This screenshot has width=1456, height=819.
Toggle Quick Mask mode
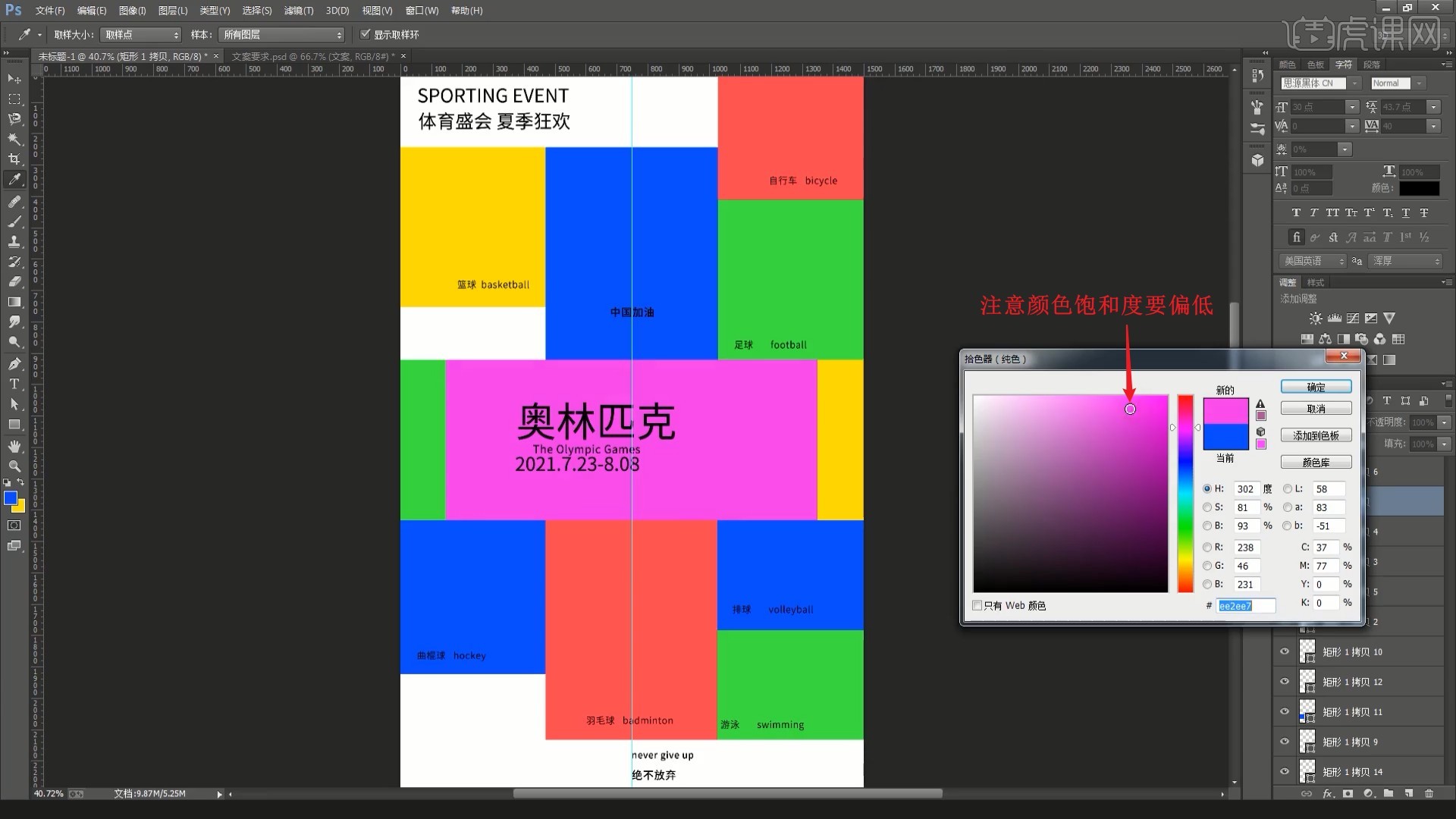point(14,525)
